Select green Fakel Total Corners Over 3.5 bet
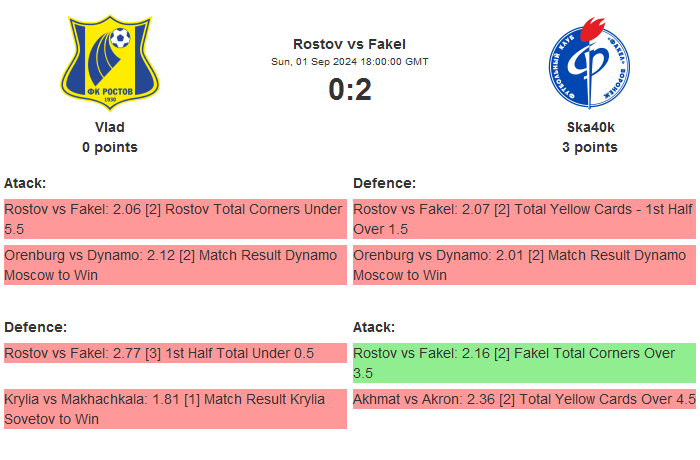Viewport: 700px width, 460px height. point(524,363)
